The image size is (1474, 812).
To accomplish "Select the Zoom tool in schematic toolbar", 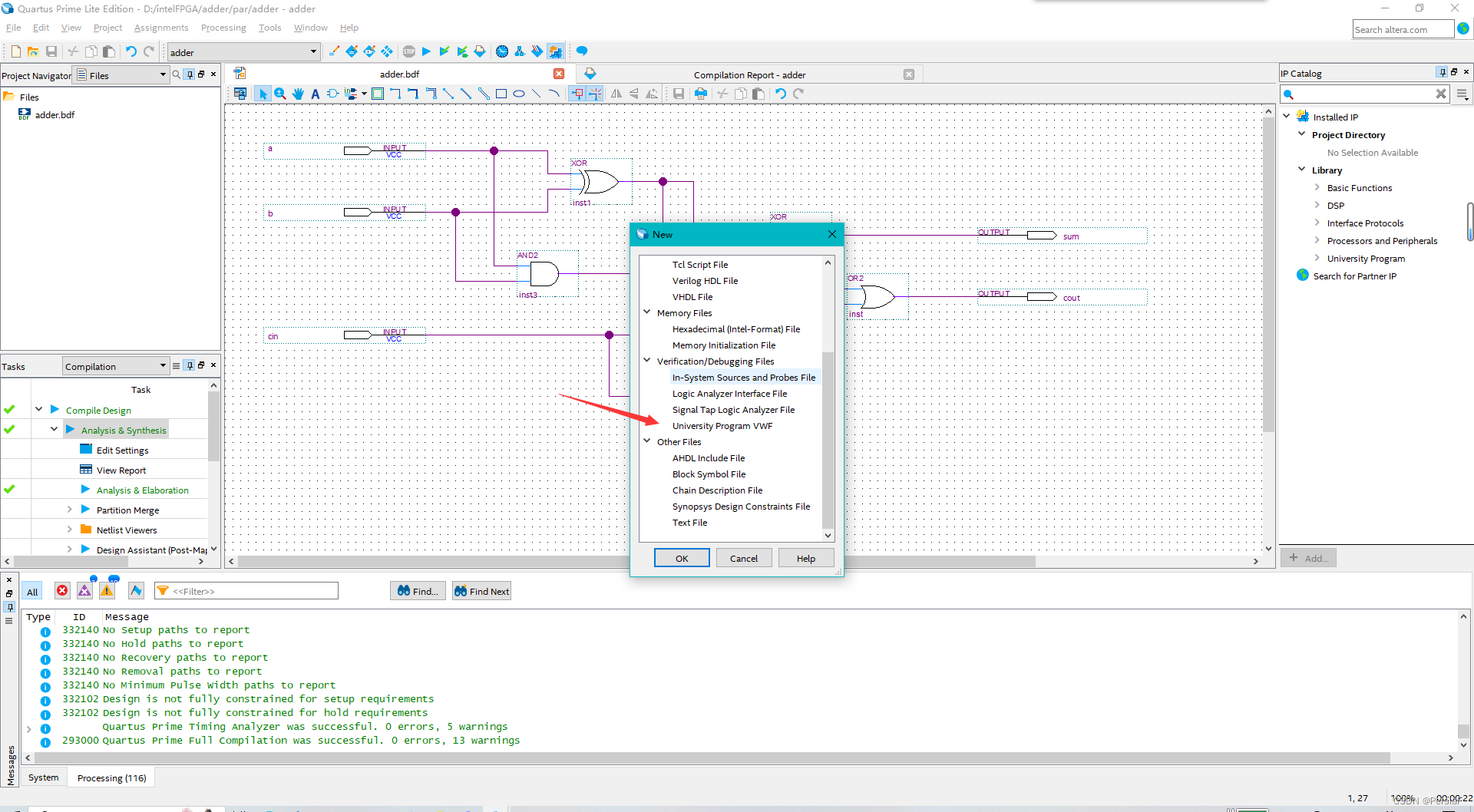I will [x=280, y=94].
